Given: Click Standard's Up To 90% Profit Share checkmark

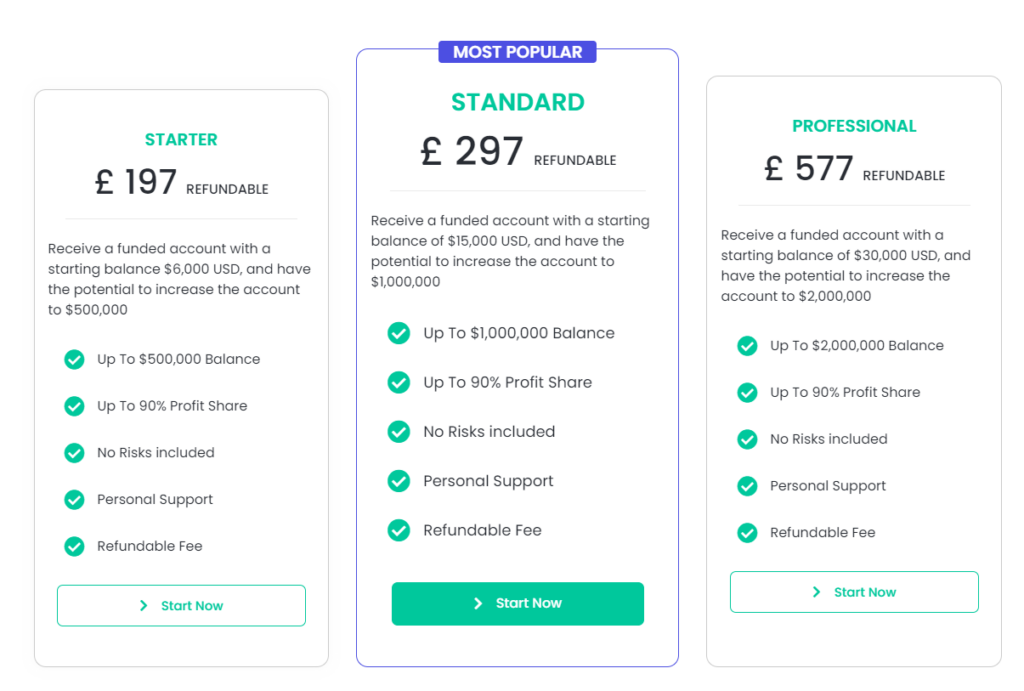Looking at the screenshot, I should (399, 382).
